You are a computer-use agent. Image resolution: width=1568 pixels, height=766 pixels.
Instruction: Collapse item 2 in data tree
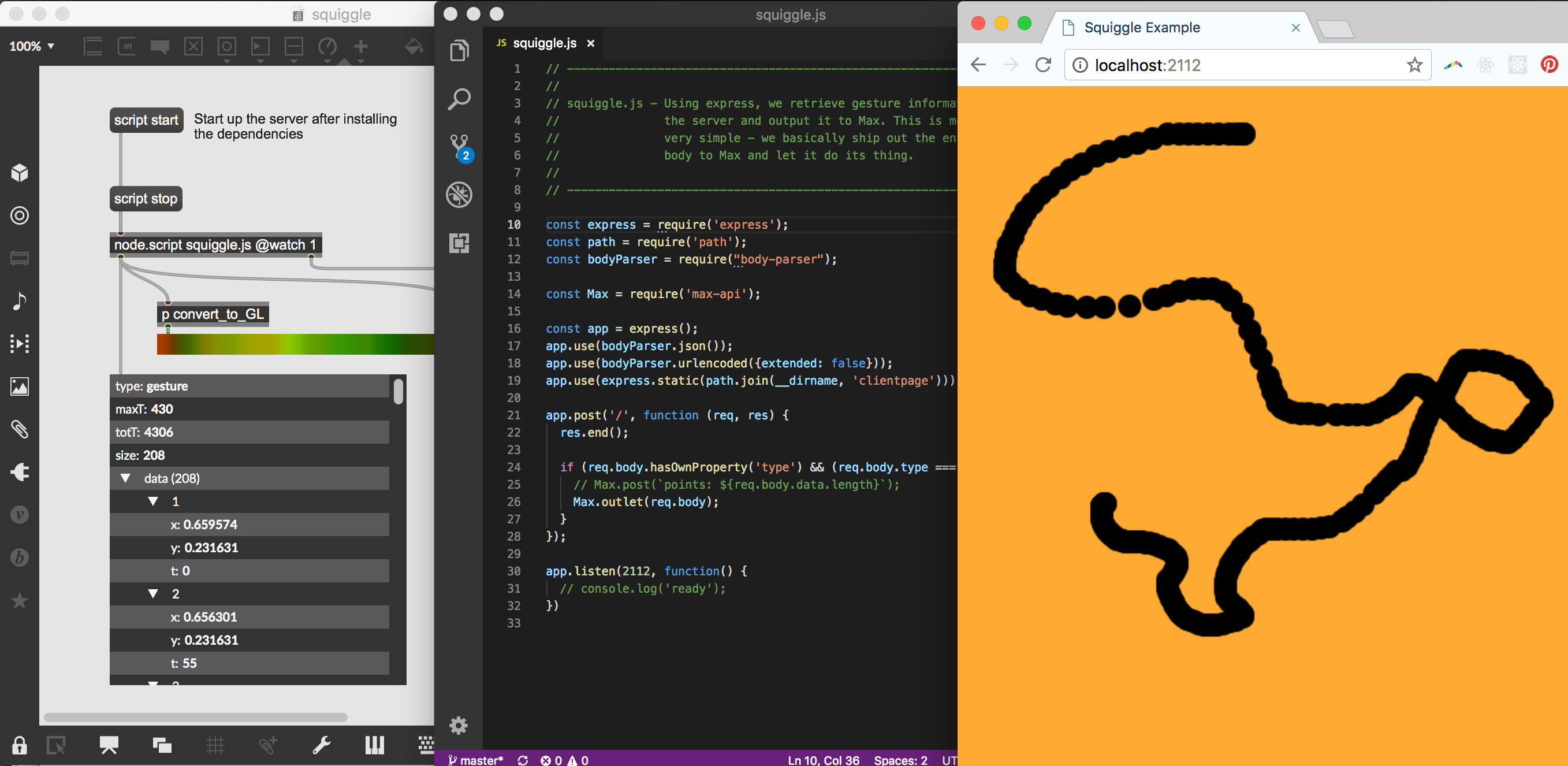coord(154,594)
